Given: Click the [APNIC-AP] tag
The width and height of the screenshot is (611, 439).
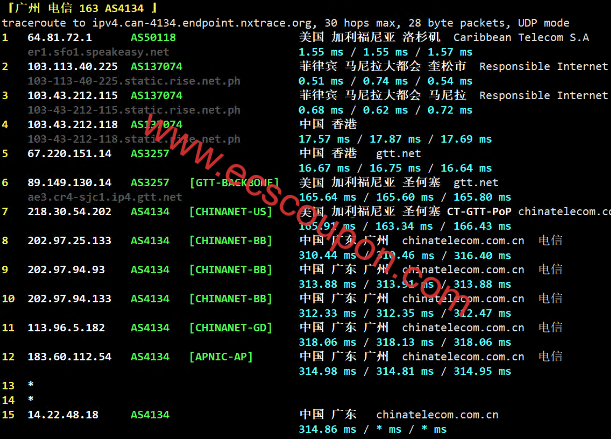Looking at the screenshot, I should 221,357.
